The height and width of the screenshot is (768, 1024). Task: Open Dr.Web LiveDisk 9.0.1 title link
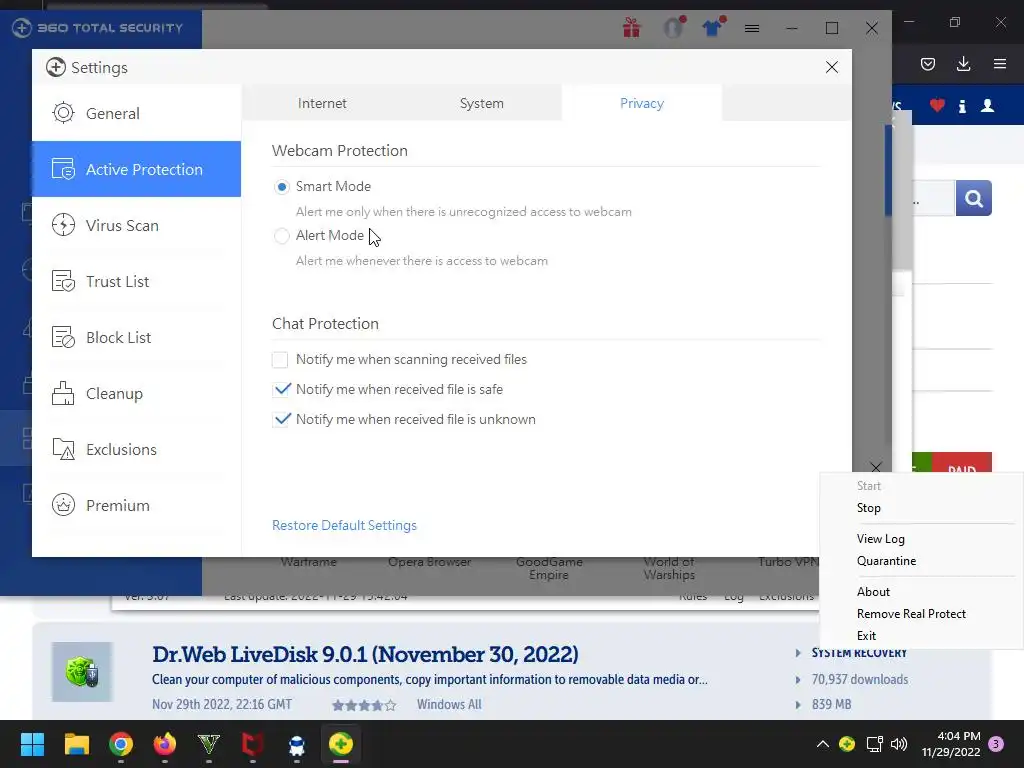tap(365, 654)
